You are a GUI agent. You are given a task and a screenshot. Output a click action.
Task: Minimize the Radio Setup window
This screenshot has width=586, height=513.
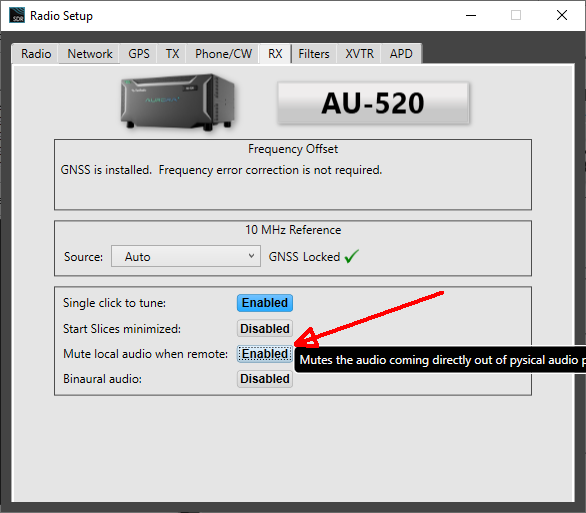point(471,15)
